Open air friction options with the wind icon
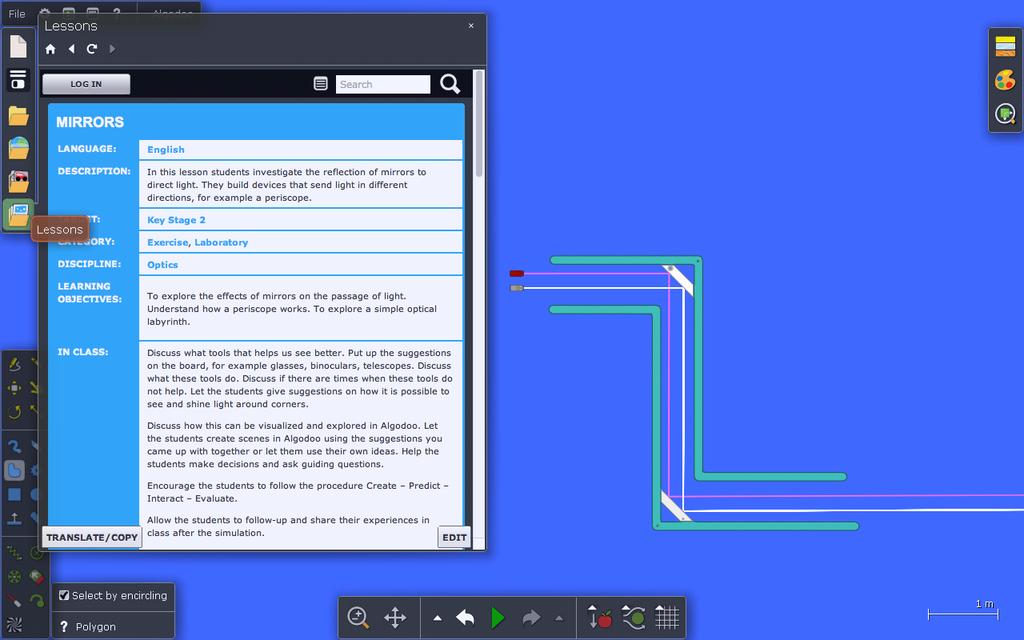1024x640 pixels. tap(633, 617)
